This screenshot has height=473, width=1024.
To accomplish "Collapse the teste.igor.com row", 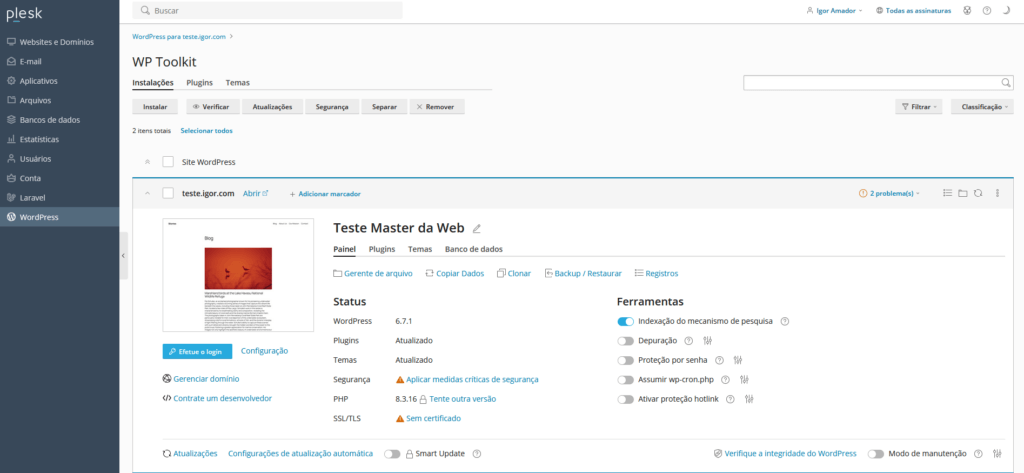I will (x=147, y=193).
